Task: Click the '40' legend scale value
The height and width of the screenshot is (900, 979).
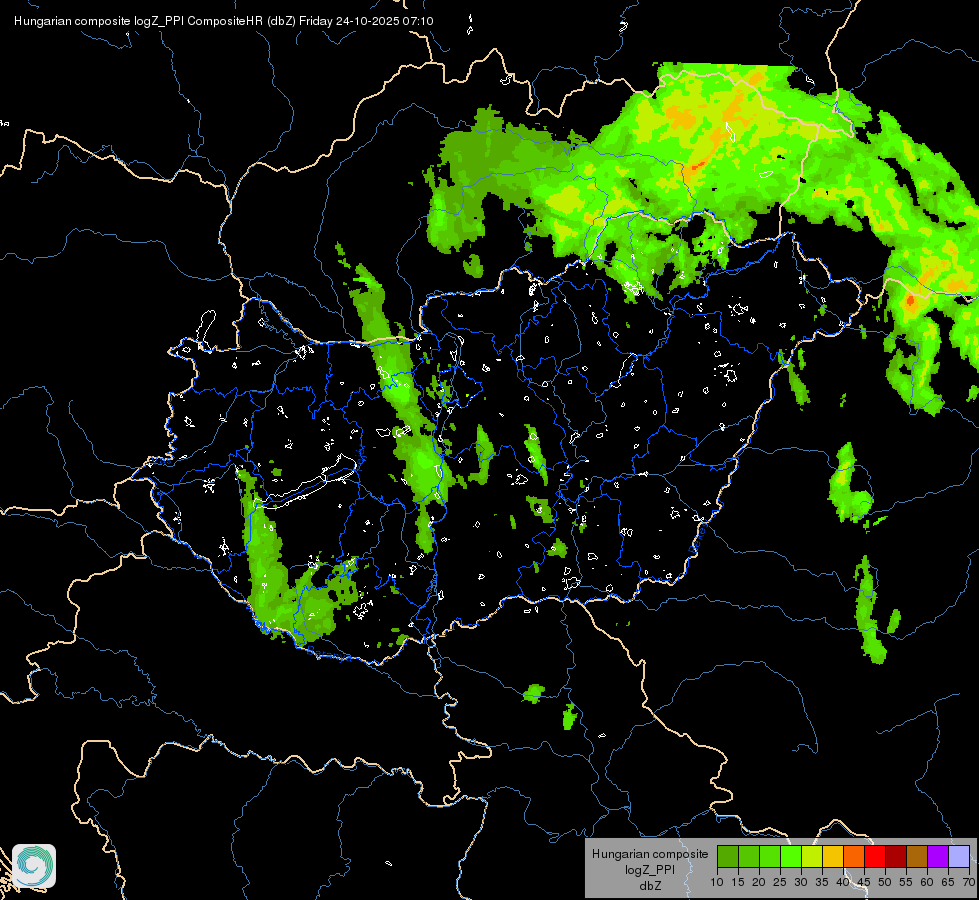Action: pos(843,883)
